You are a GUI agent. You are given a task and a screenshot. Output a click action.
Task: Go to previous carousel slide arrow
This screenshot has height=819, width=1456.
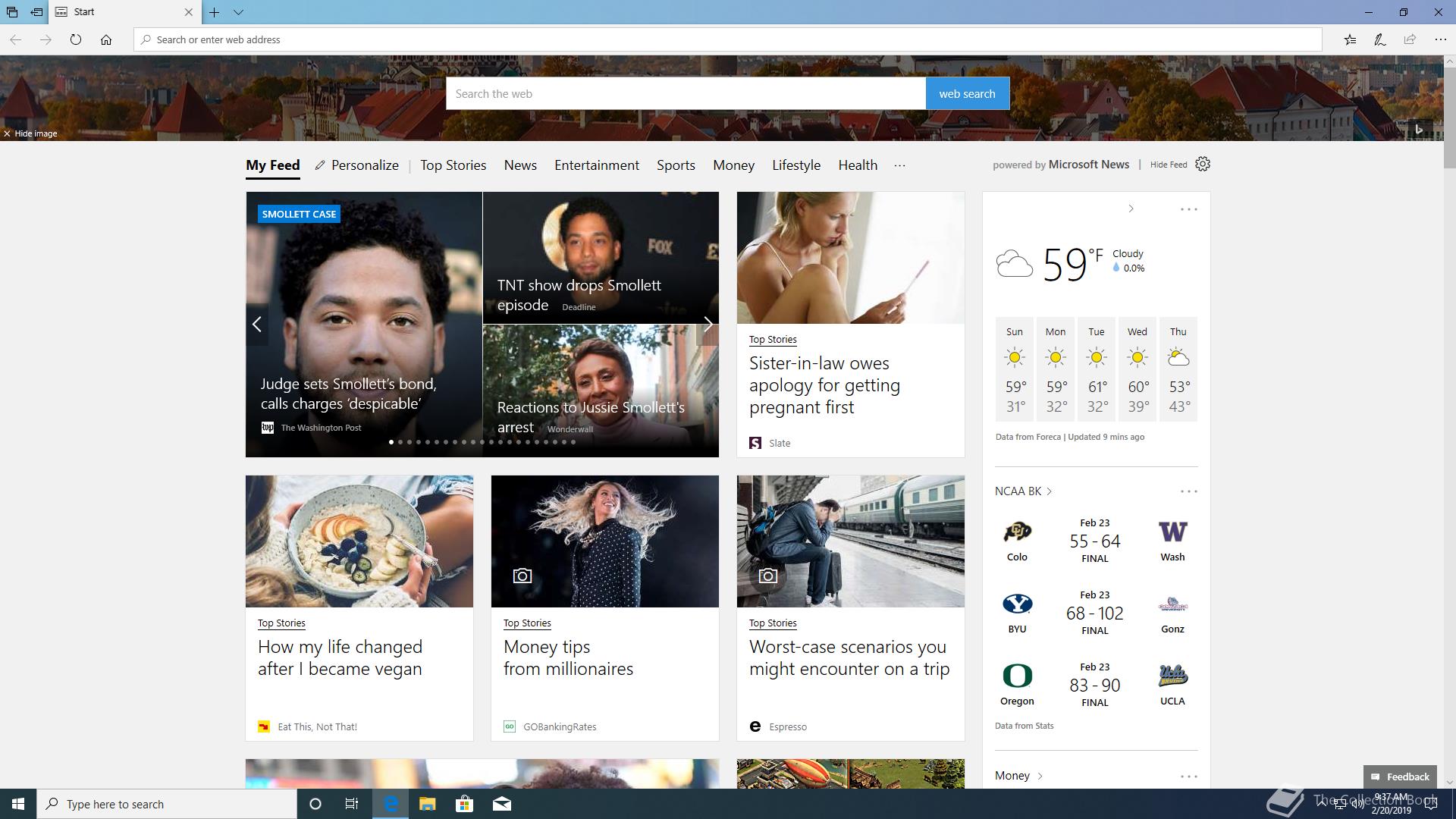click(257, 325)
